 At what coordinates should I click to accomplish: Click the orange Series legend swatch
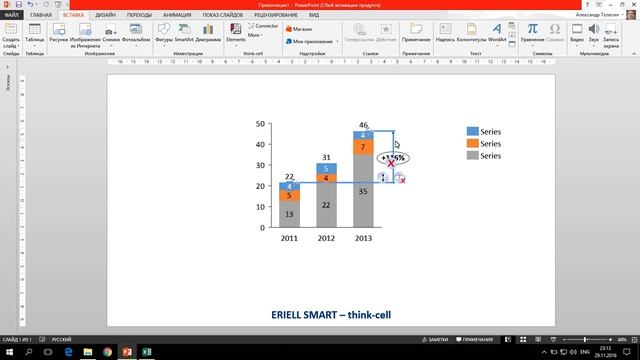473,143
